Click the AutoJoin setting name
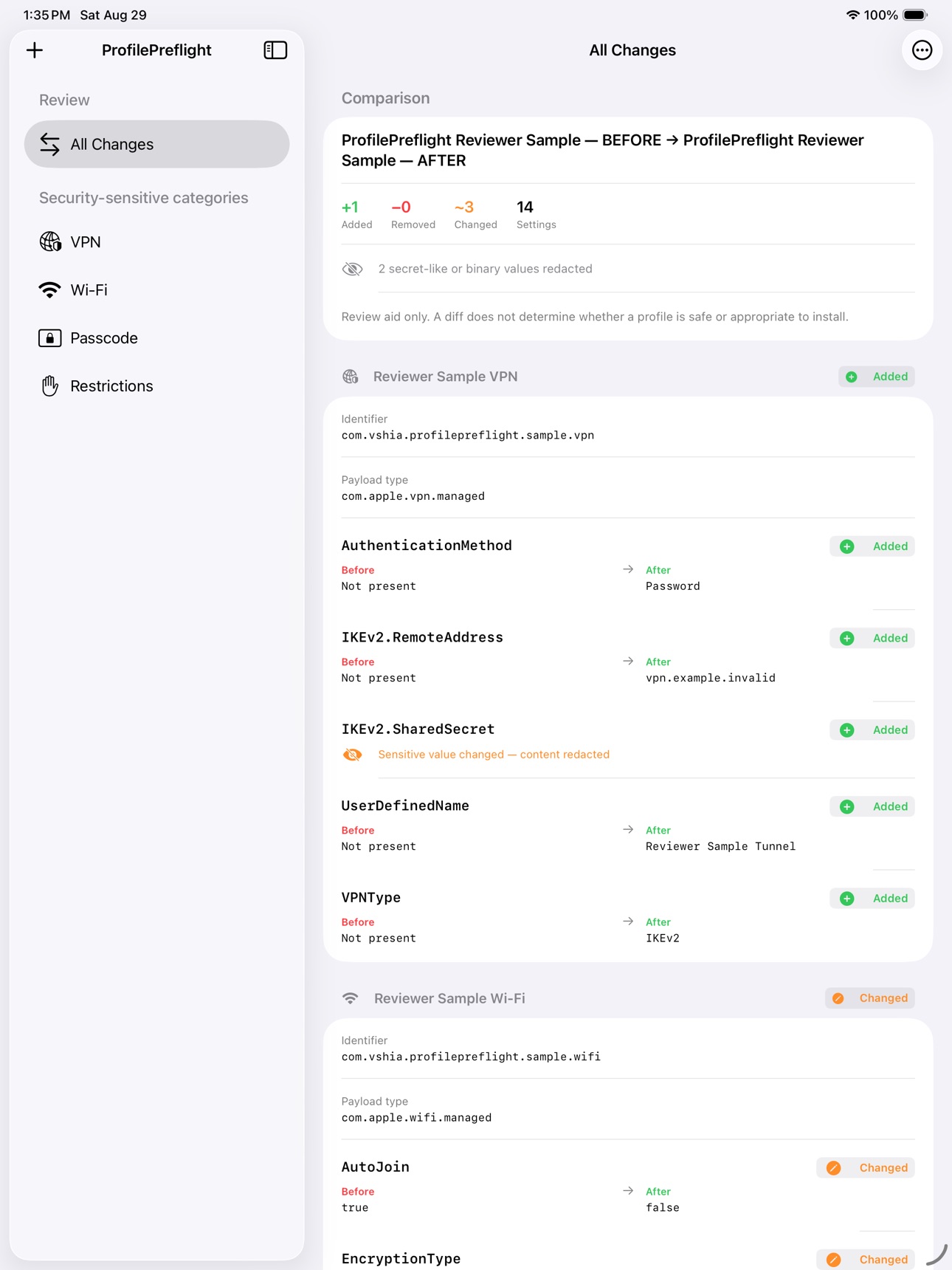This screenshot has width=952, height=1270. coord(376,1167)
